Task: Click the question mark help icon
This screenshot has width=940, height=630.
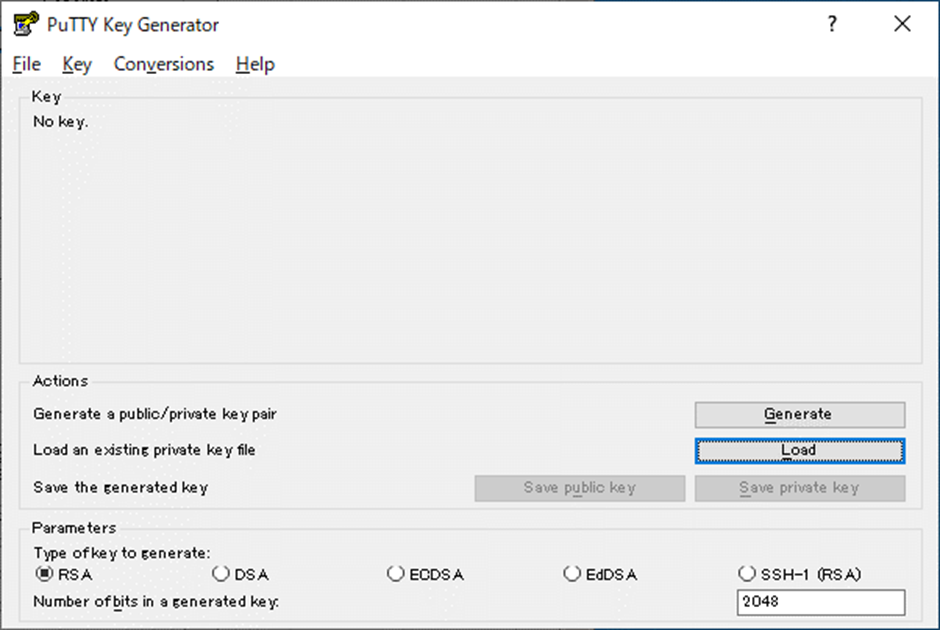Action: coord(832,24)
